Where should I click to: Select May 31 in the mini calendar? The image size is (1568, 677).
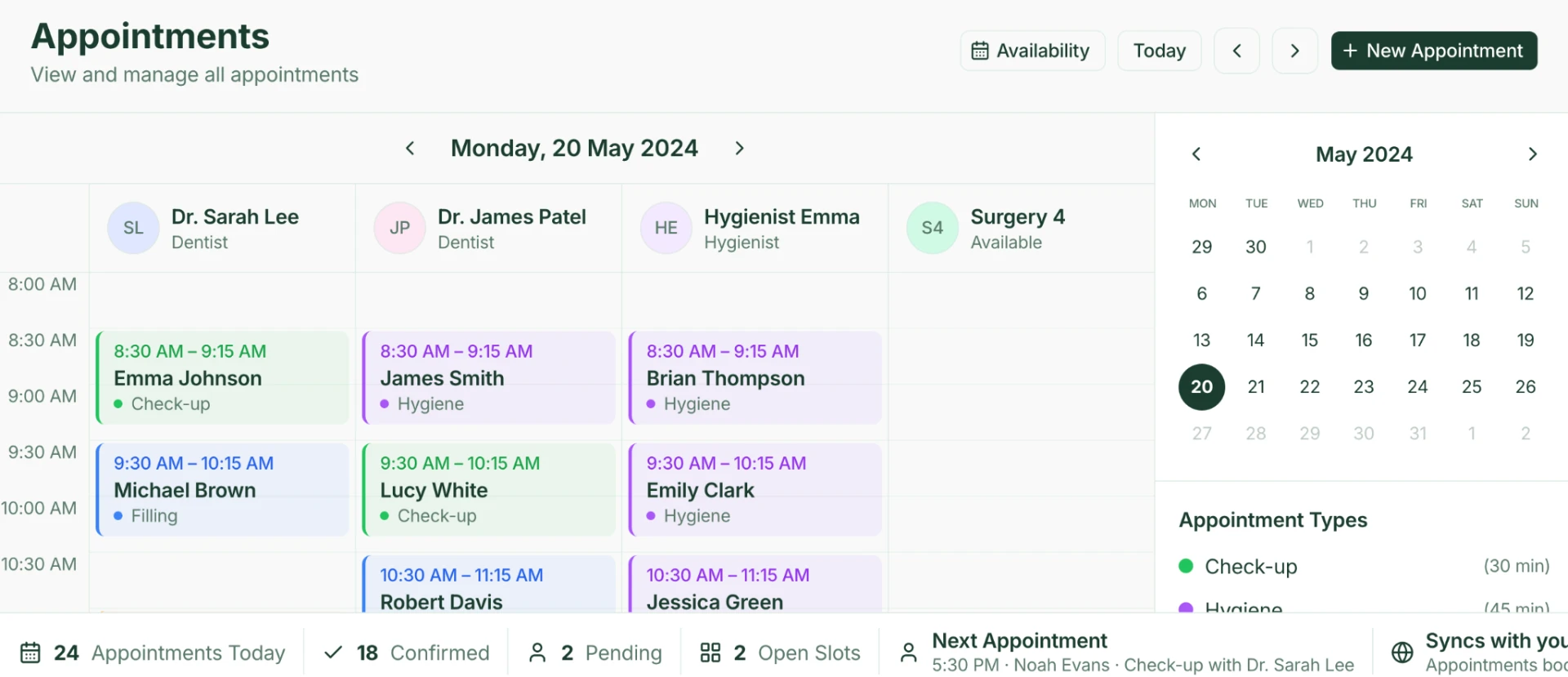pyautogui.click(x=1418, y=434)
